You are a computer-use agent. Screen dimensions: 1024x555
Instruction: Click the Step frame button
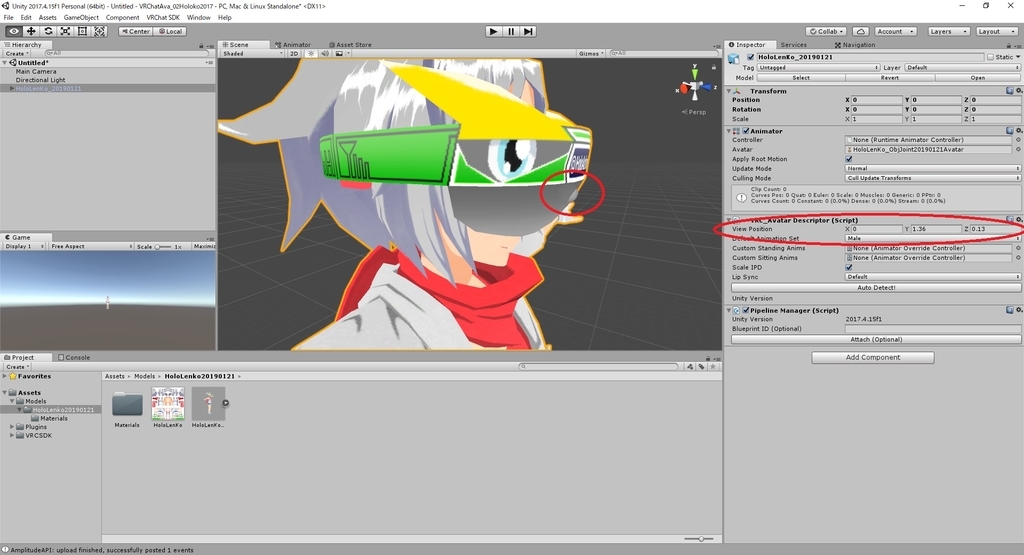point(528,31)
